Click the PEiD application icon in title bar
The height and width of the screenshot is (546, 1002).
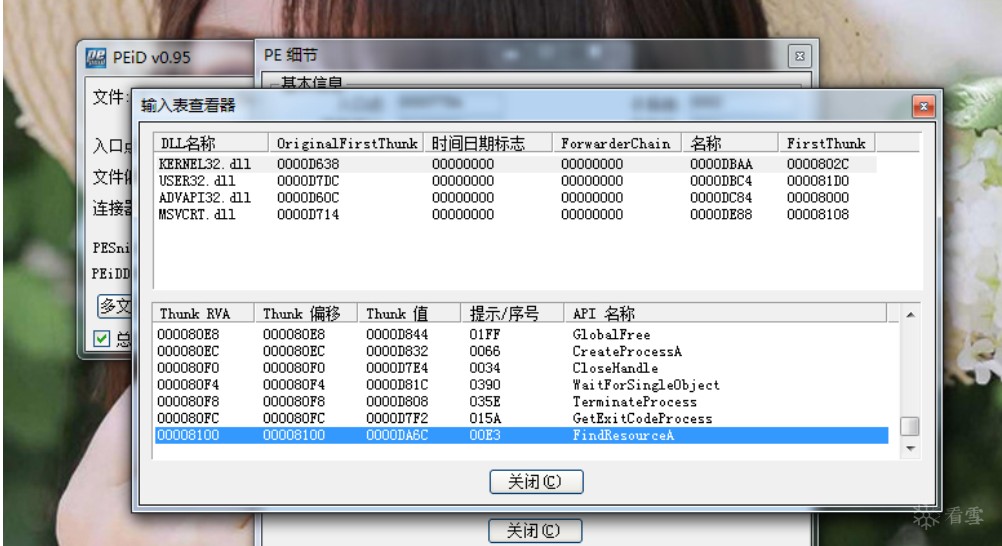click(95, 58)
